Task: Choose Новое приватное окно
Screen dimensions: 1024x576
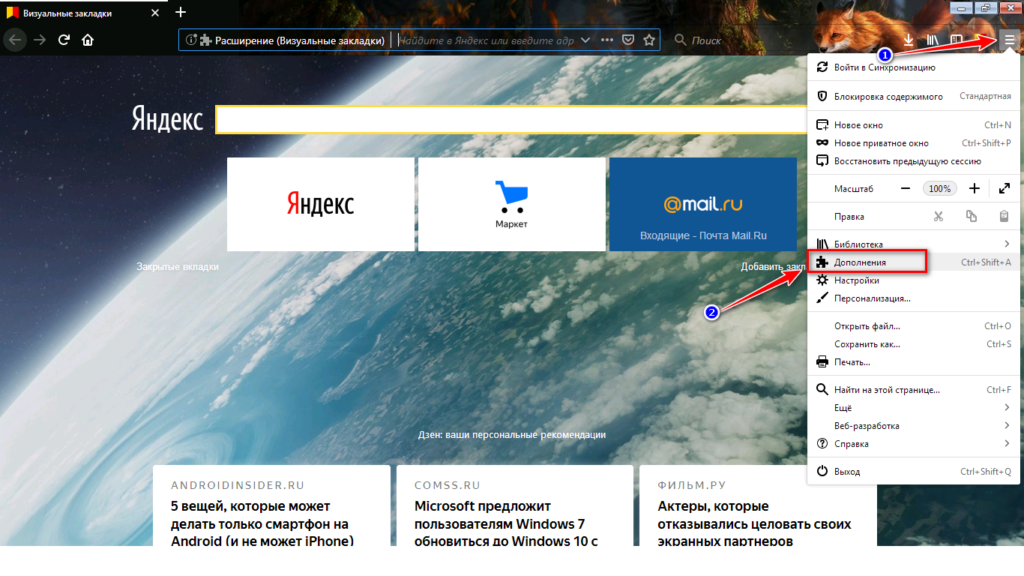Action: pos(913,143)
